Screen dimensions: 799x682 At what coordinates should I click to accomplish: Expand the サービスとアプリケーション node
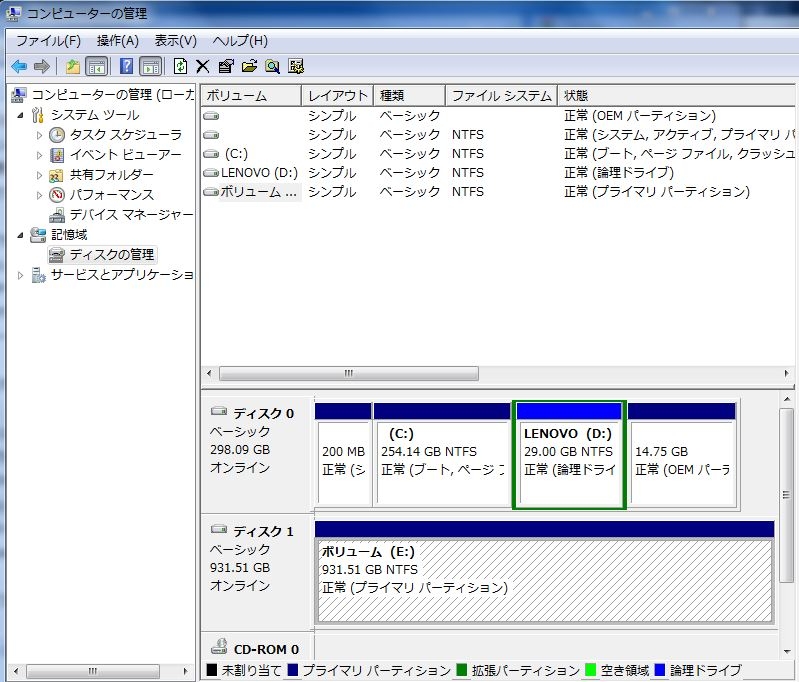[x=20, y=275]
